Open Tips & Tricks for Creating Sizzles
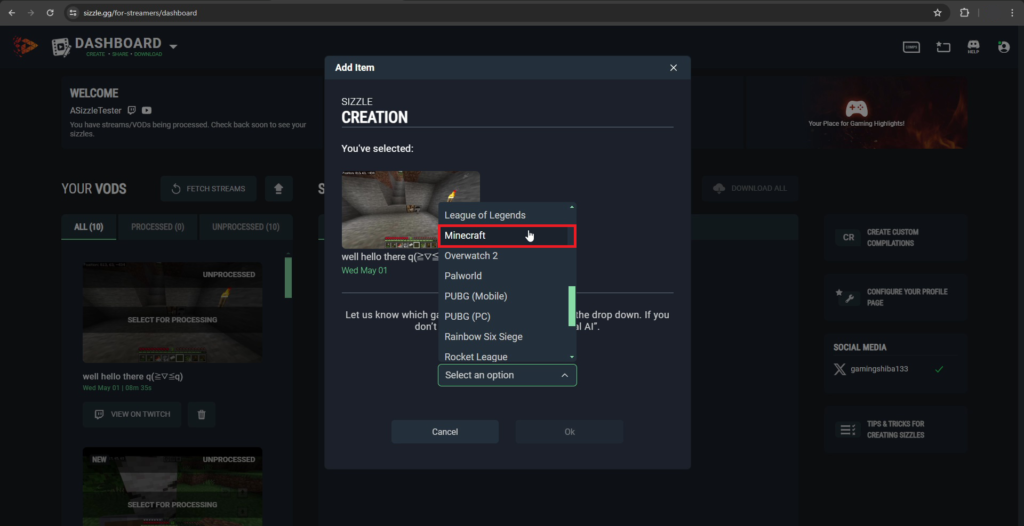1024x526 pixels. 895,429
